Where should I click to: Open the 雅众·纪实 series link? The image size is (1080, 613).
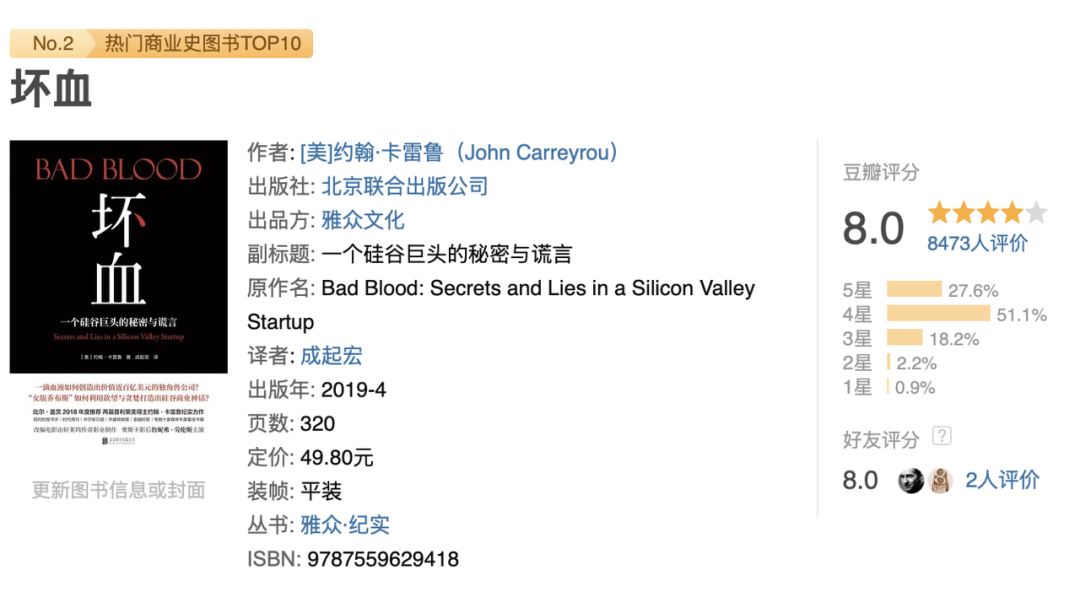345,525
